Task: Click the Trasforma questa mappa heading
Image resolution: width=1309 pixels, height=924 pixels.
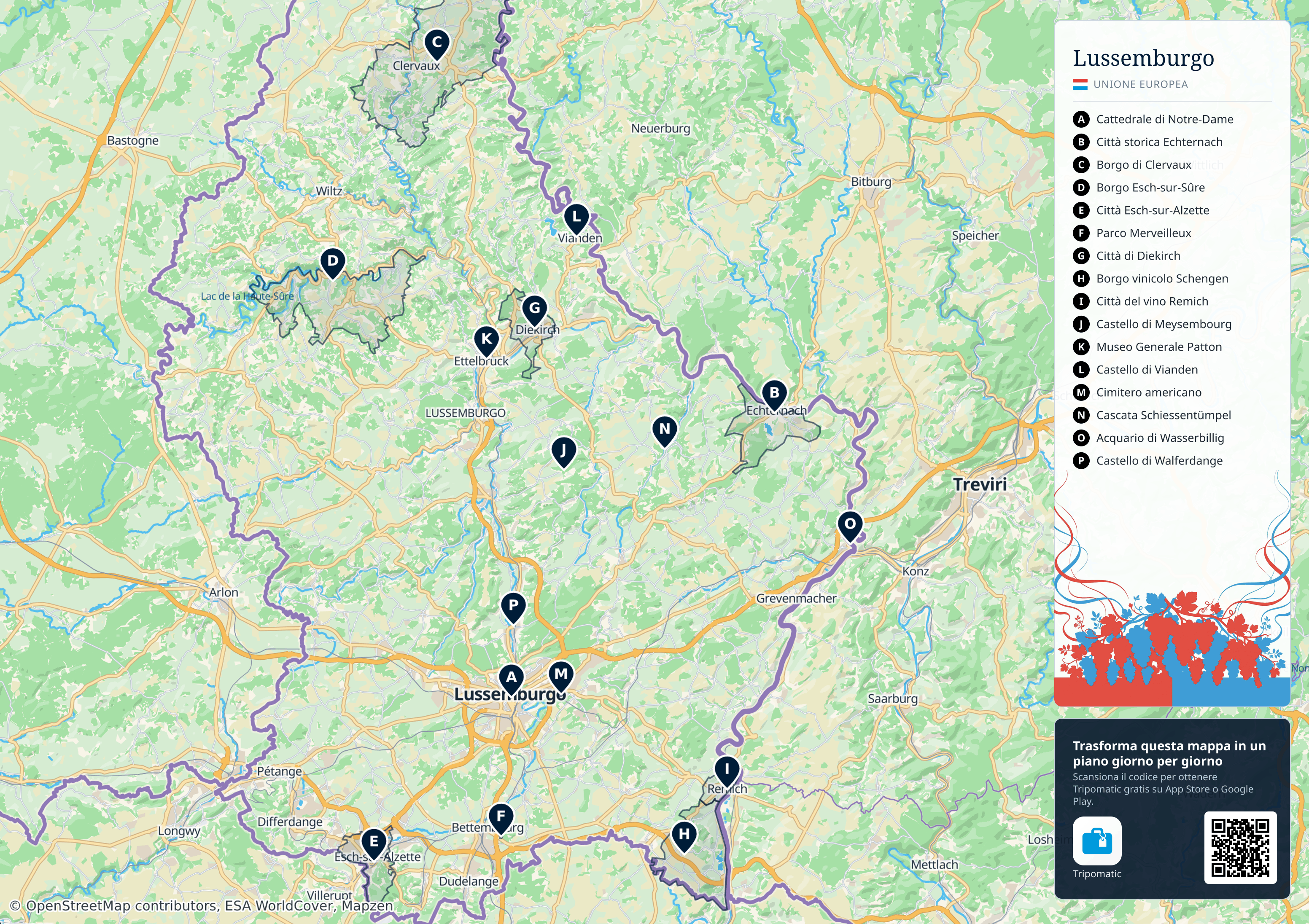Action: click(x=1169, y=754)
